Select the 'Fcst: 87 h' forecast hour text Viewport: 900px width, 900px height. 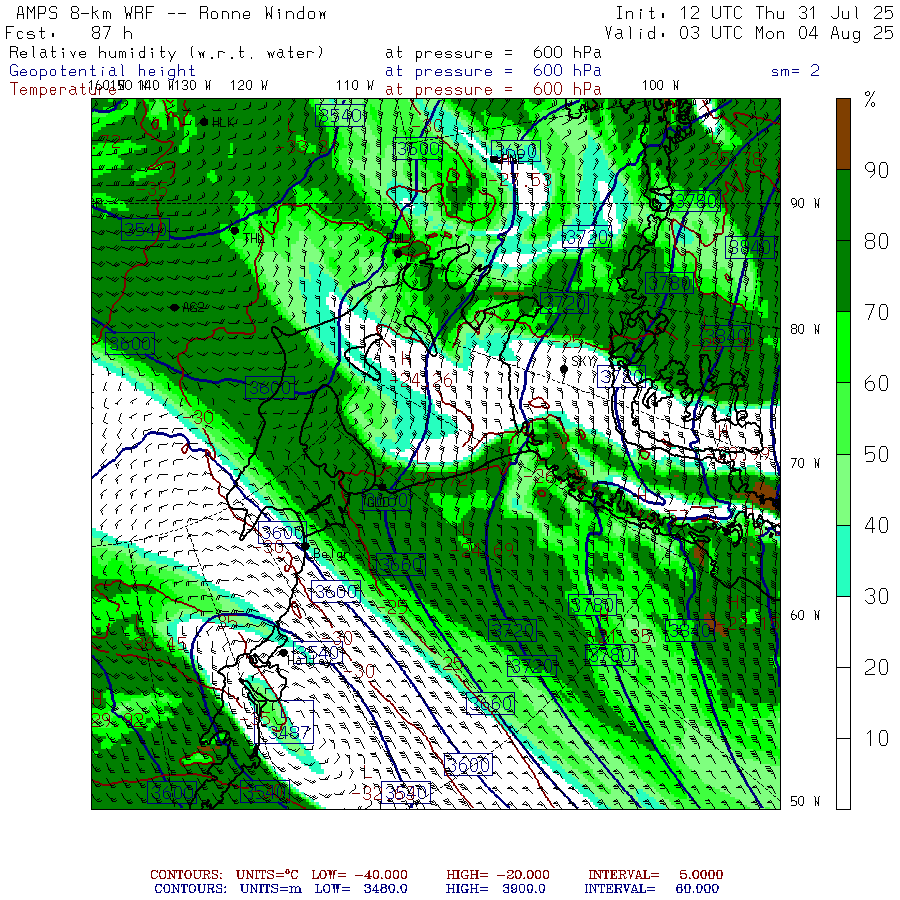(x=69, y=33)
